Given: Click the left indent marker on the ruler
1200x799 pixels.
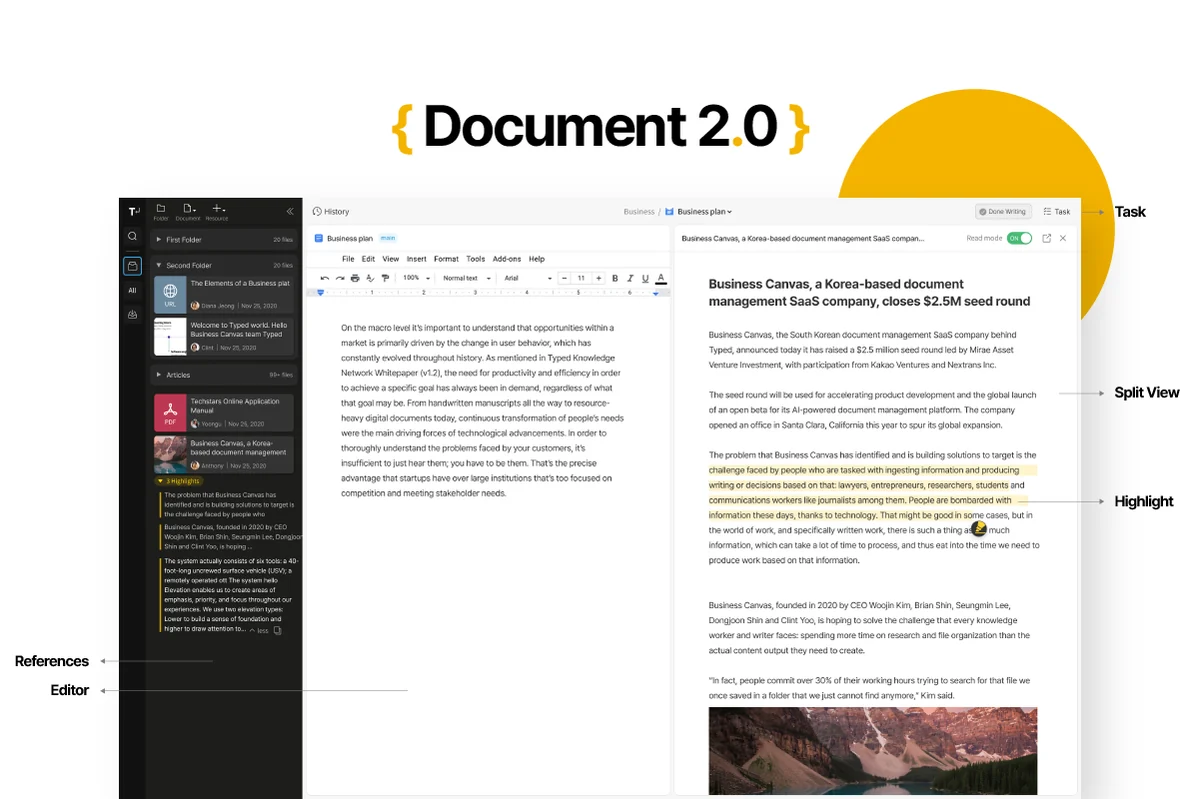Looking at the screenshot, I should (x=320, y=293).
